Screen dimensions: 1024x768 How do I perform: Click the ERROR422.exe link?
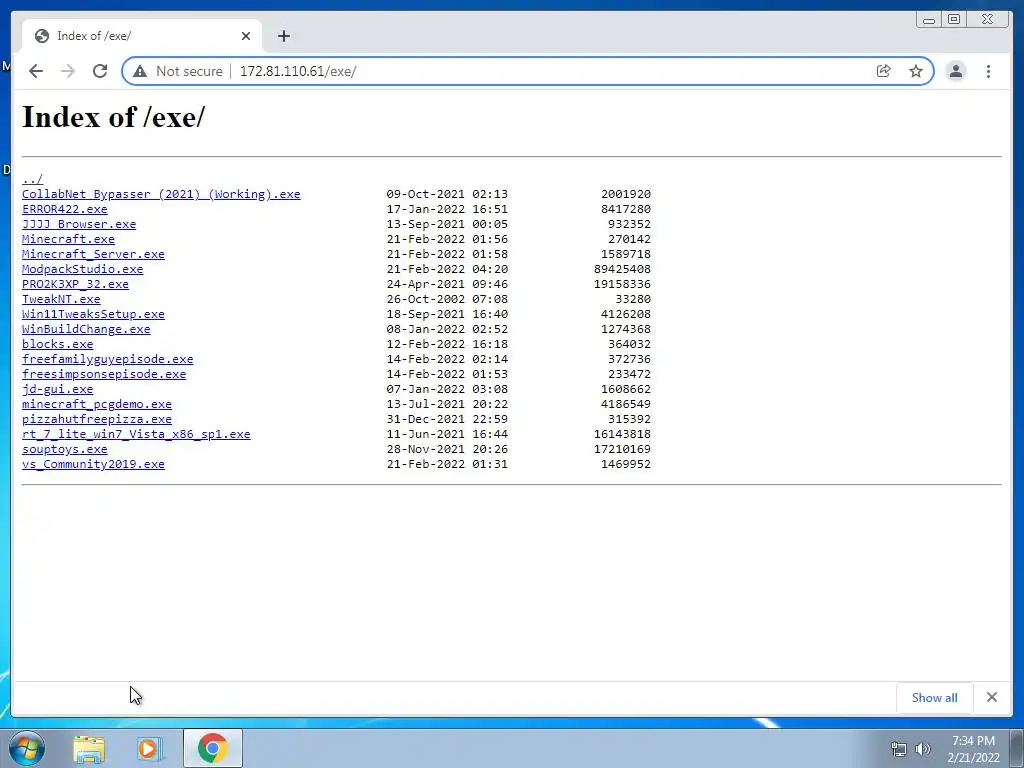[65, 209]
